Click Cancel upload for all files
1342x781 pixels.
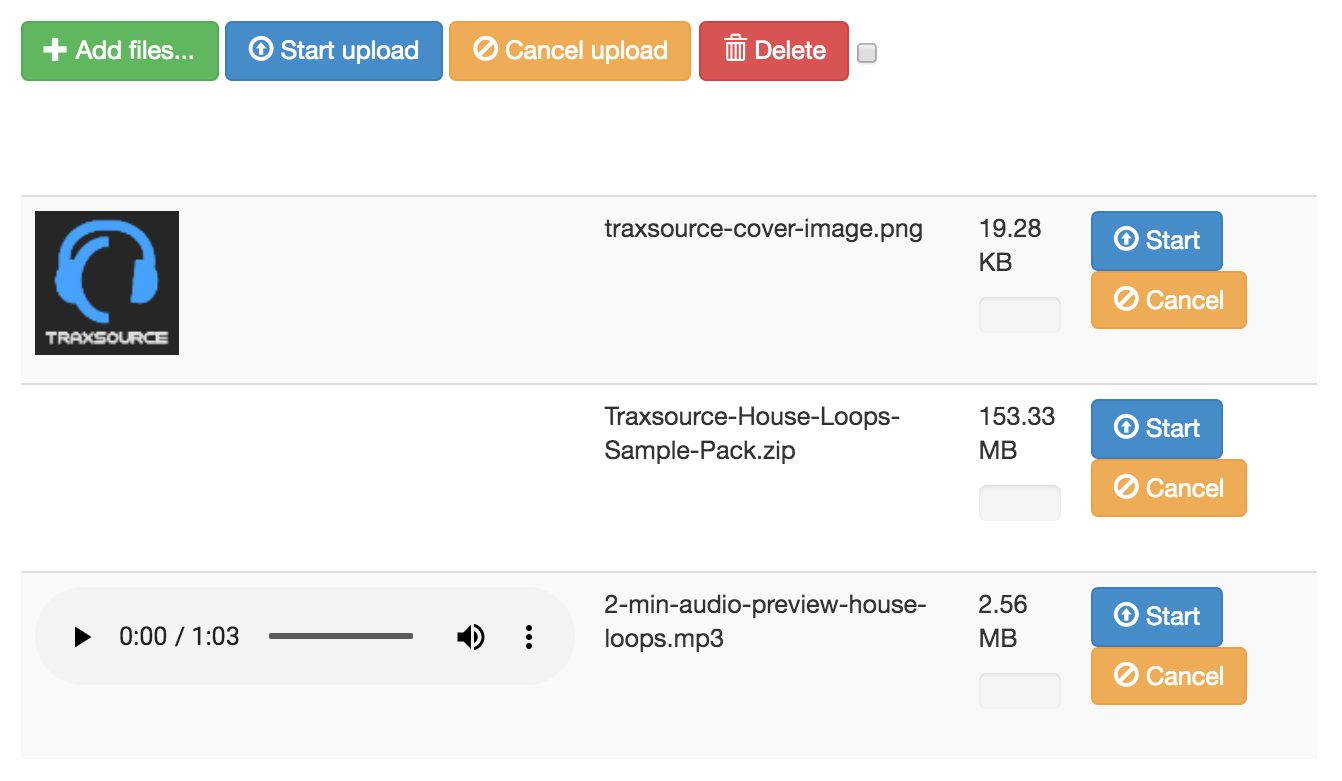pos(569,51)
